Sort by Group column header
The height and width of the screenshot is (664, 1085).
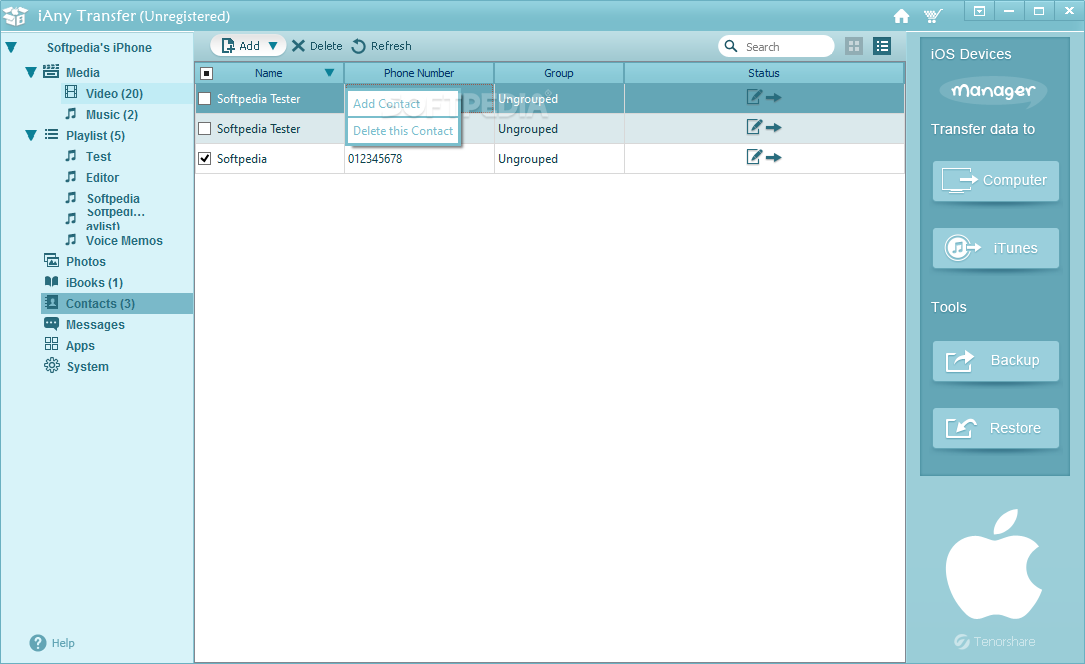tap(558, 73)
